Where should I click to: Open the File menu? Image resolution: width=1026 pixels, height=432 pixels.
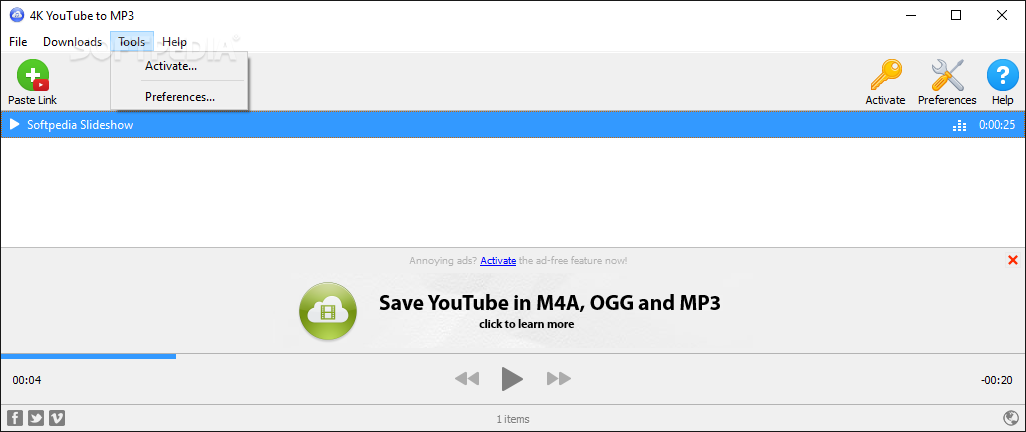(18, 41)
